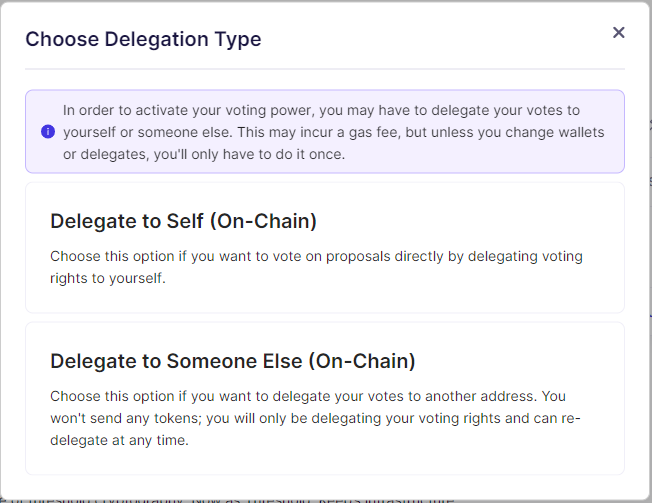Image resolution: width=652 pixels, height=503 pixels.
Task: Click 'delegate your votes to another address' line
Action: coord(308,396)
